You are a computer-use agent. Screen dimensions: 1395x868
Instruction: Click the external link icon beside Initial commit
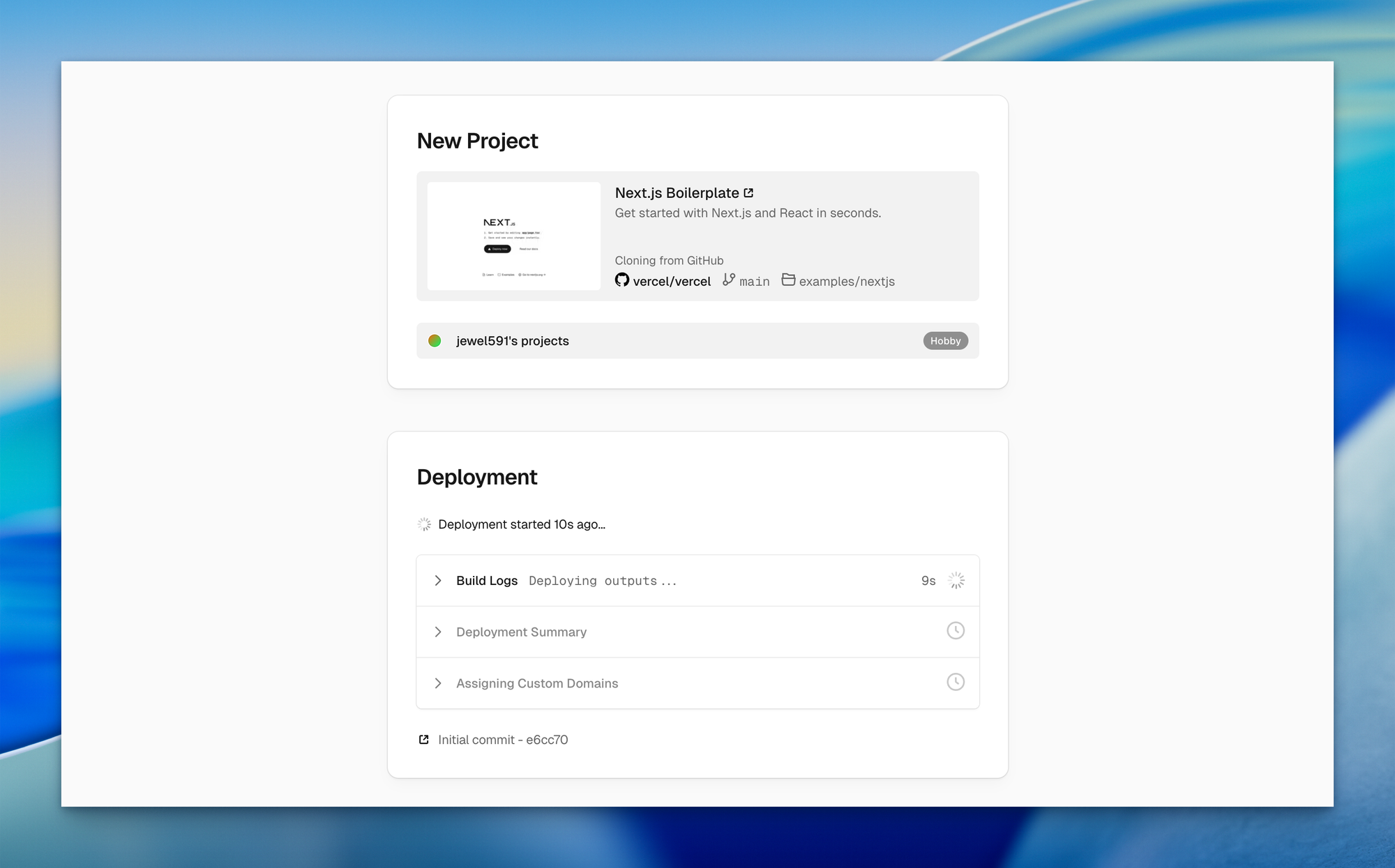[x=423, y=740]
